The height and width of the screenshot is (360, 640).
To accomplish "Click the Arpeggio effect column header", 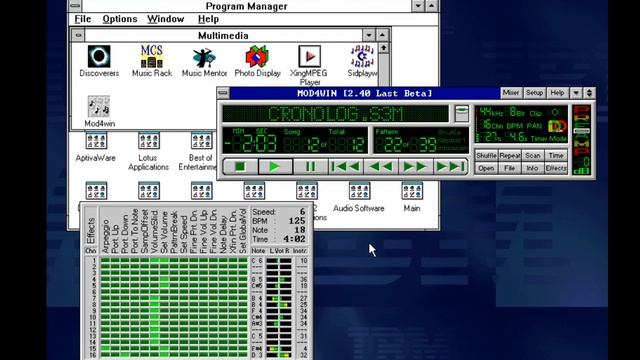I will [x=105, y=236].
